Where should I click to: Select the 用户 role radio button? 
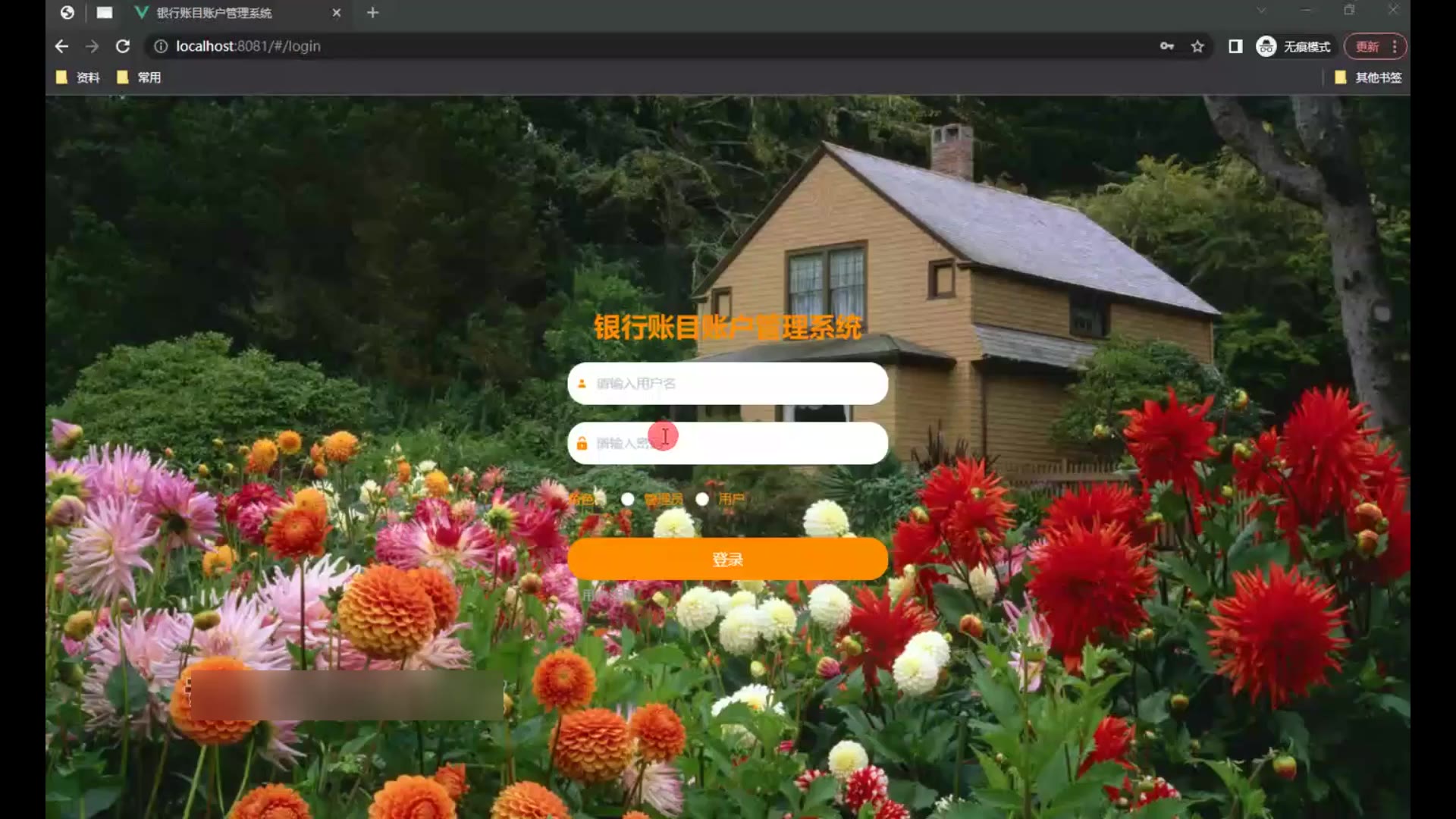click(x=702, y=499)
